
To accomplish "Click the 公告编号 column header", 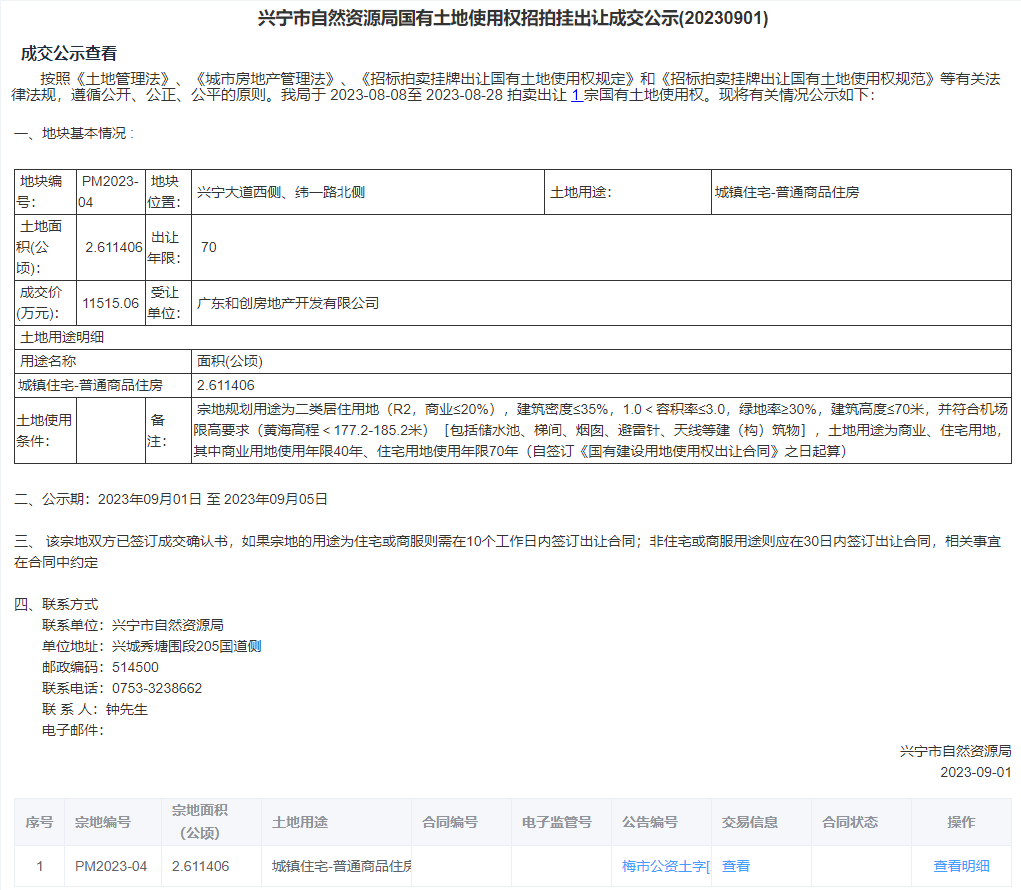I will pos(650,822).
